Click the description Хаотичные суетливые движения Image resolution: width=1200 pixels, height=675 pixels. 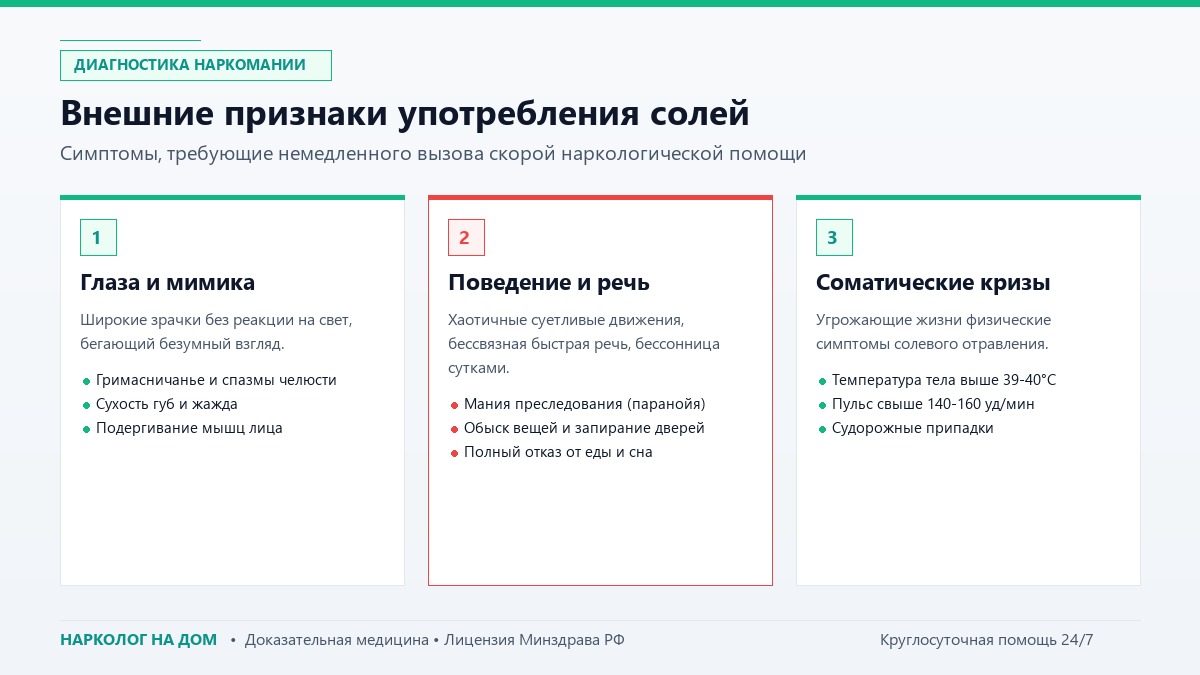click(584, 344)
